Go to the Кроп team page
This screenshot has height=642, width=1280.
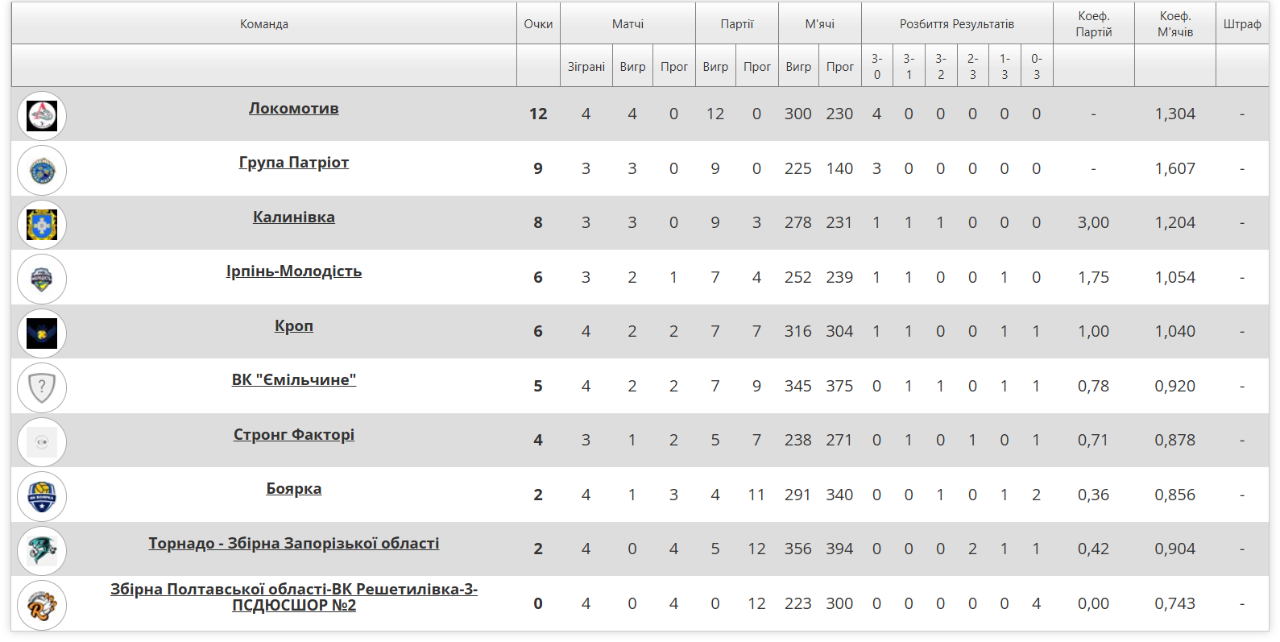tap(294, 326)
